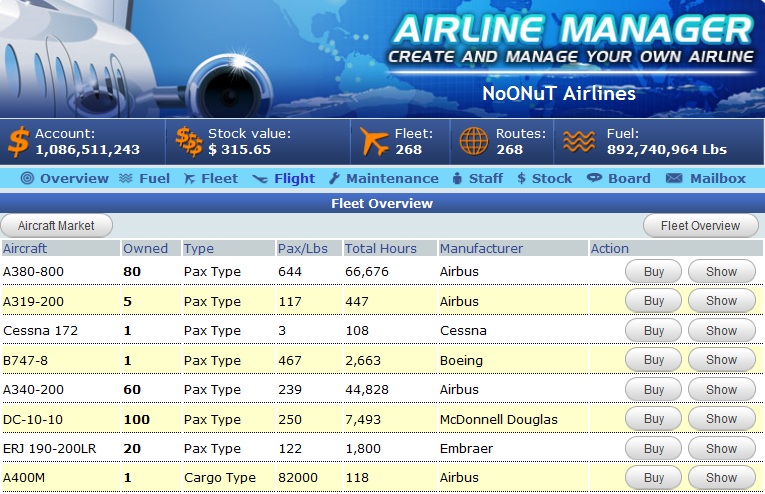This screenshot has width=765, height=494.
Task: Click the wrench icon beside Maintenance
Action: click(x=334, y=178)
